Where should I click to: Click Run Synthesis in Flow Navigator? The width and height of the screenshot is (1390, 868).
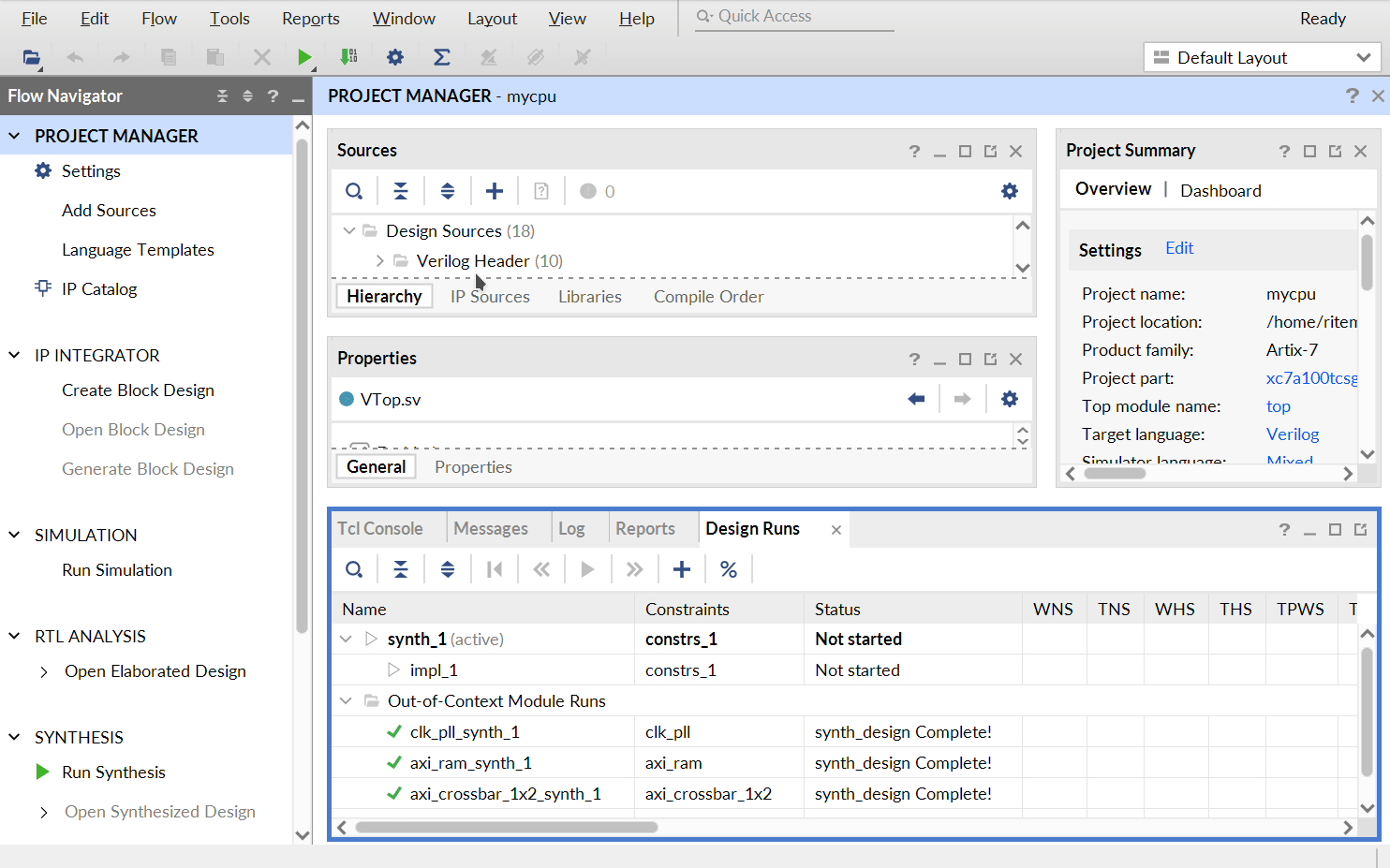pos(113,772)
